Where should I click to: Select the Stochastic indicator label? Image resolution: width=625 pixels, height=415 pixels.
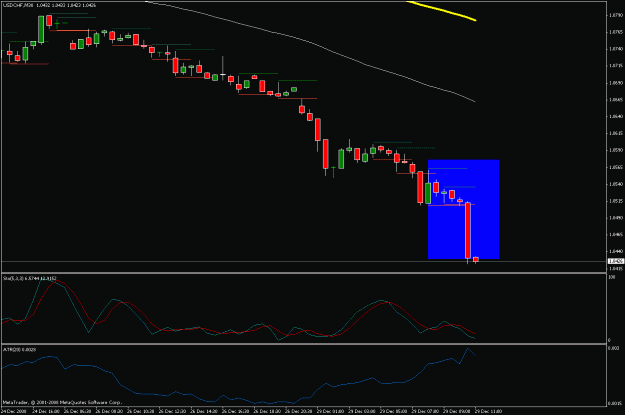pyautogui.click(x=29, y=278)
